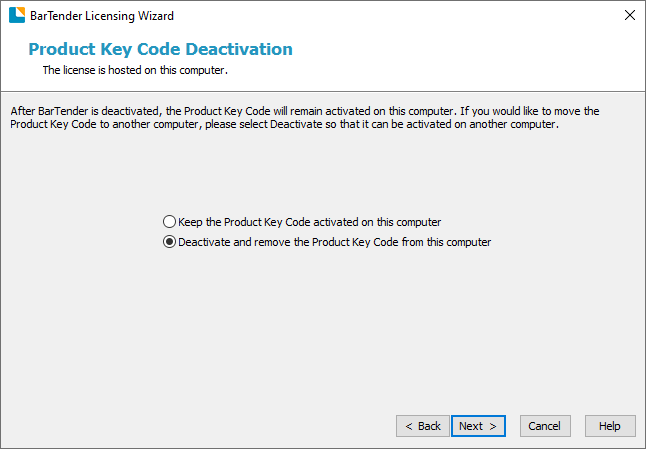Click the radio circle beside "Keep the Product Key Code"
The image size is (646, 449).
pos(169,222)
